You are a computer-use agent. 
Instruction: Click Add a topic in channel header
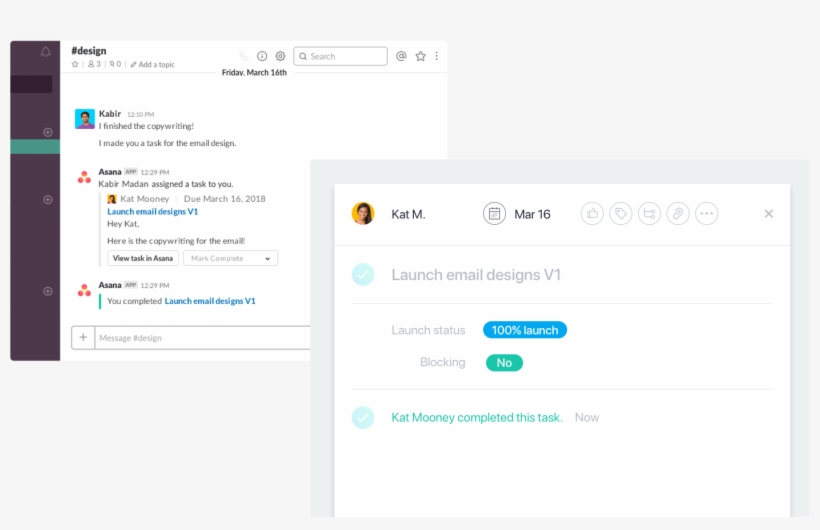tap(152, 64)
